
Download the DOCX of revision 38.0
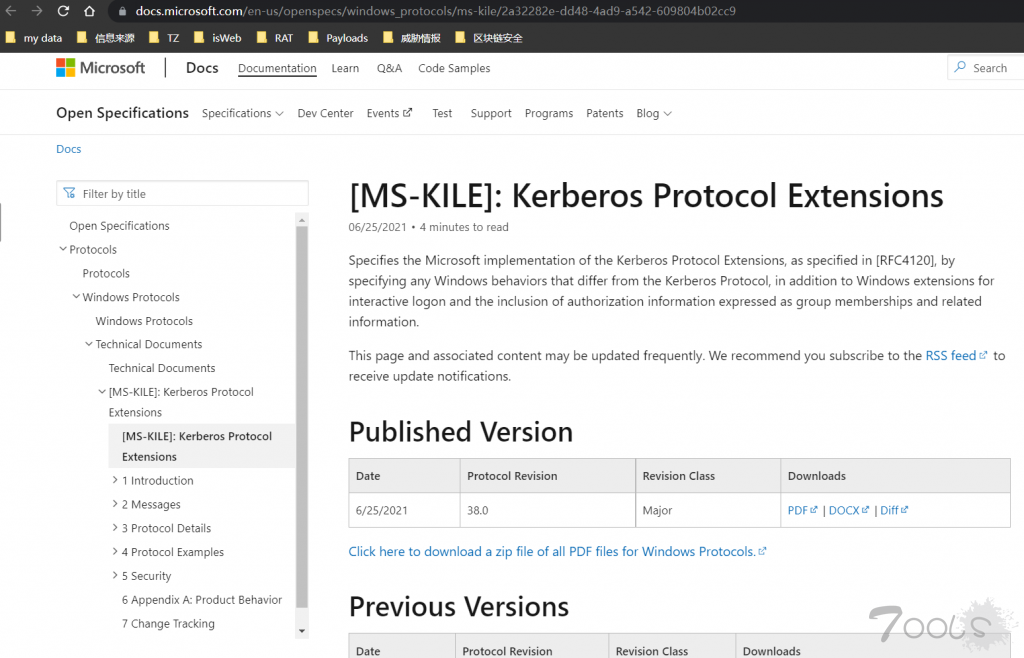[x=849, y=510]
